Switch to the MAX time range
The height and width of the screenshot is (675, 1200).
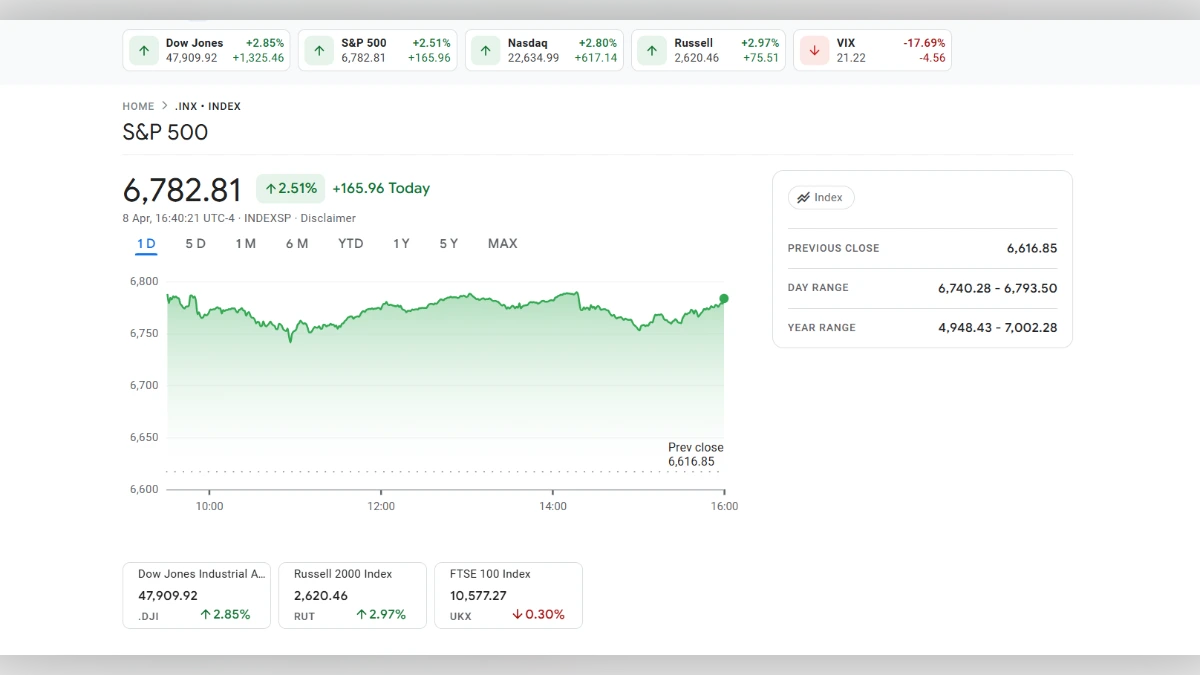point(502,243)
